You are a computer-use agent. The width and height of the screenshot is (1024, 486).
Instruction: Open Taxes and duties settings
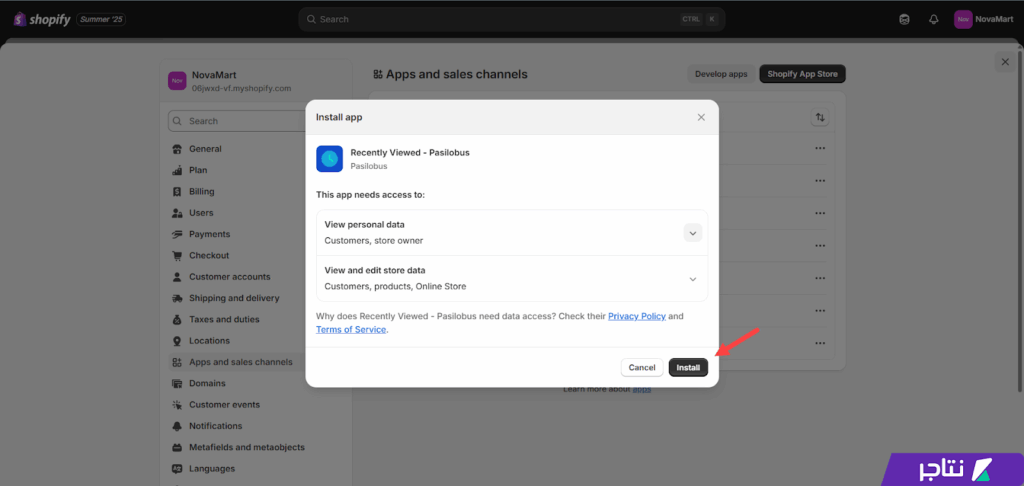coord(224,319)
